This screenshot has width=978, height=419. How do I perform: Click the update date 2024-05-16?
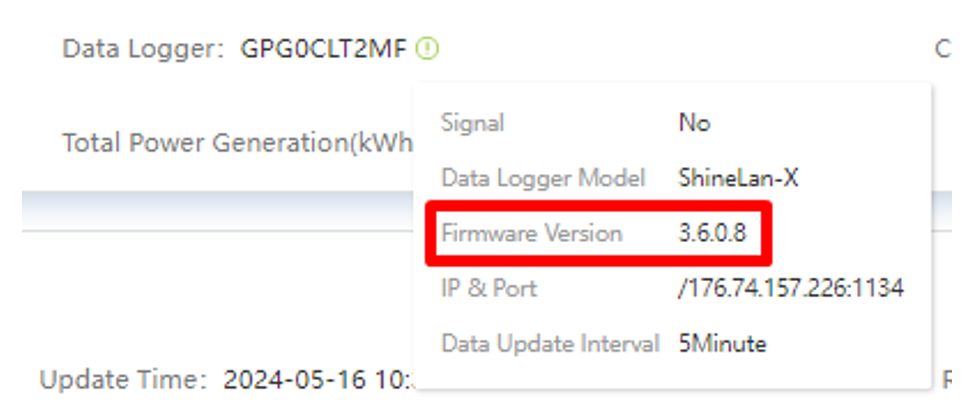coord(294,379)
